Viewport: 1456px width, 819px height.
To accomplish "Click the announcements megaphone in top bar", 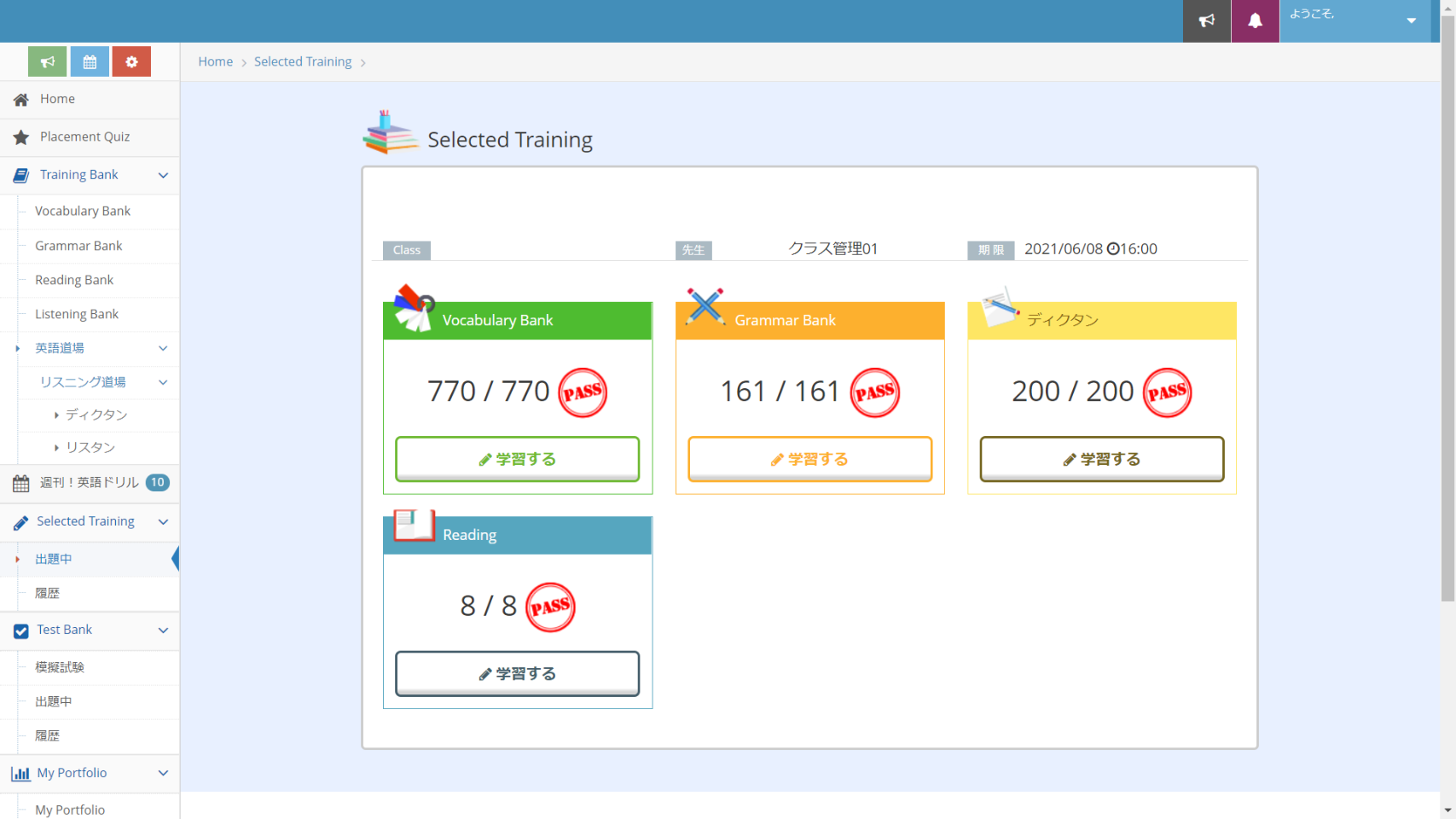I will pyautogui.click(x=1206, y=20).
